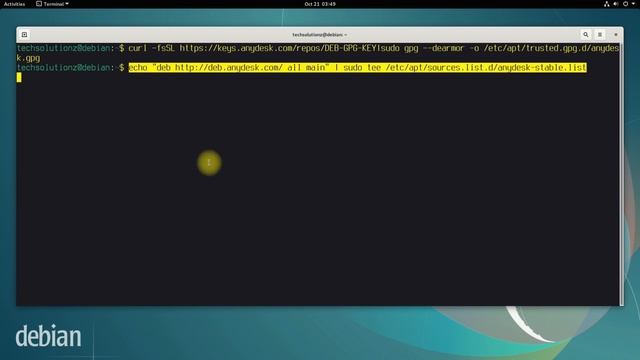Close the terminal window
640x360 pixels.
point(616,35)
